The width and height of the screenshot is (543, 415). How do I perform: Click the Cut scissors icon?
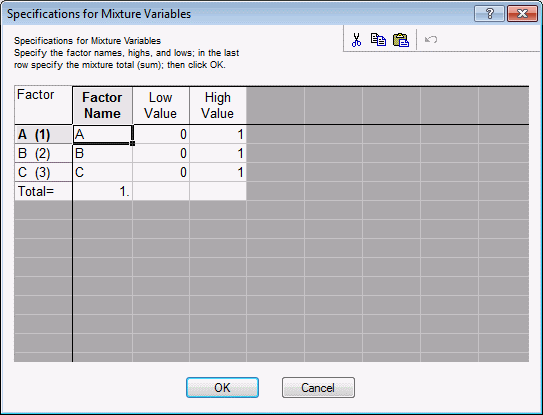(x=356, y=40)
